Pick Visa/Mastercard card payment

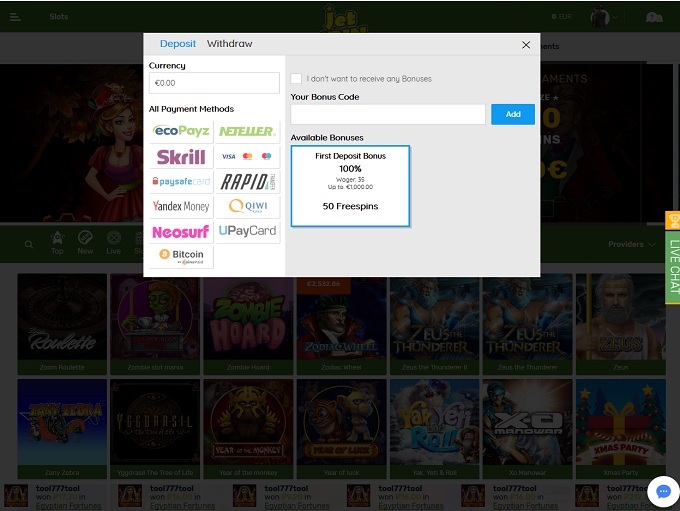click(247, 156)
